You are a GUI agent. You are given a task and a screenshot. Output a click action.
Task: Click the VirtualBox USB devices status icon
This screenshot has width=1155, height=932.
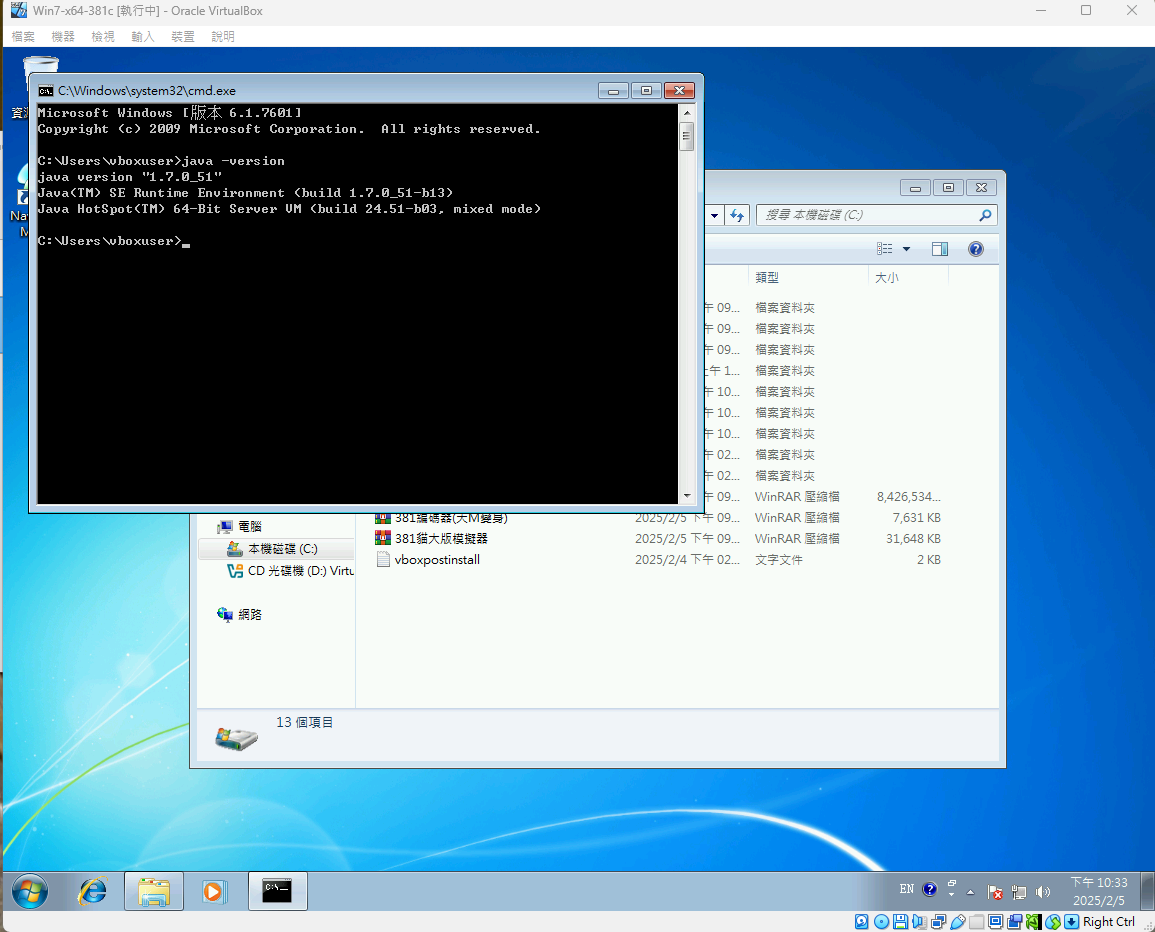coord(958,922)
